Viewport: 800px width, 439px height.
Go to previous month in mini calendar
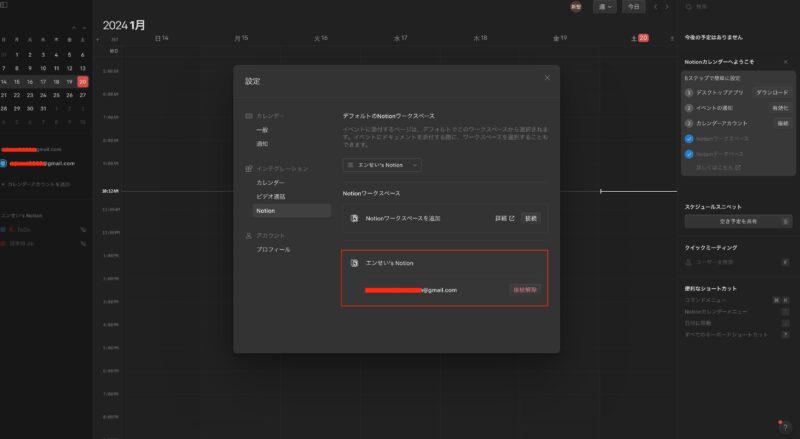click(x=73, y=27)
